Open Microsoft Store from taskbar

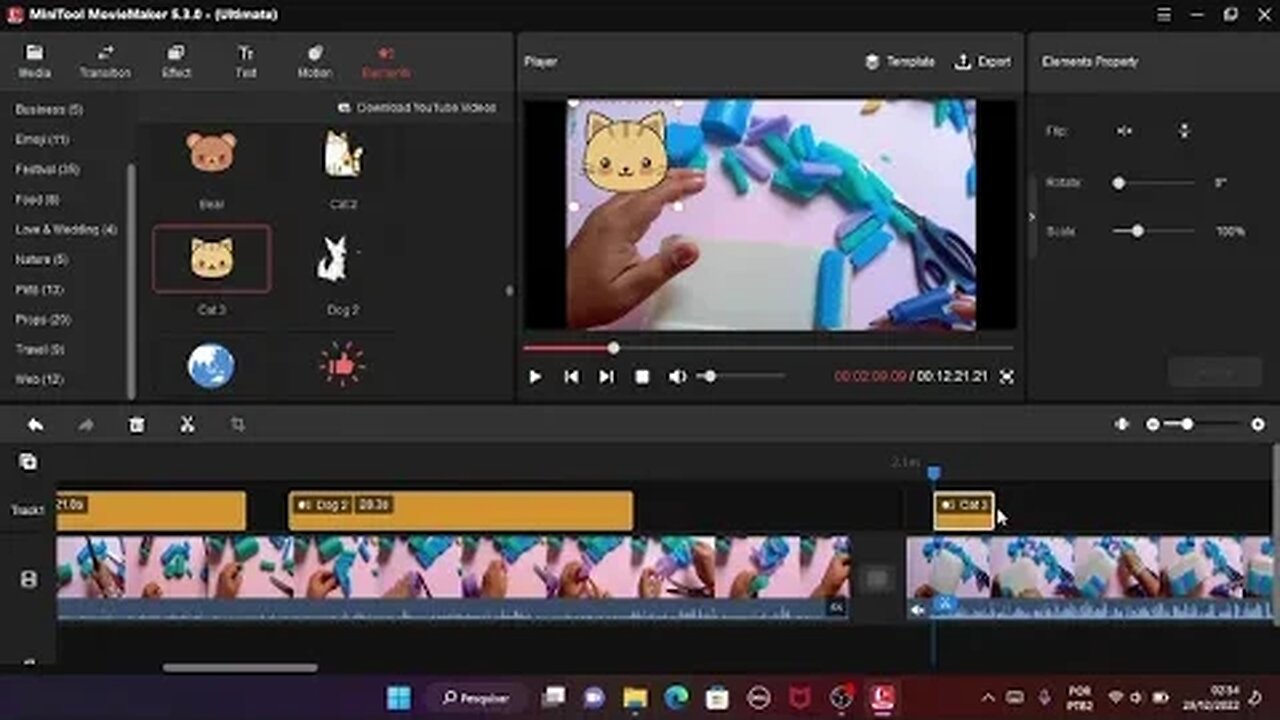click(717, 697)
